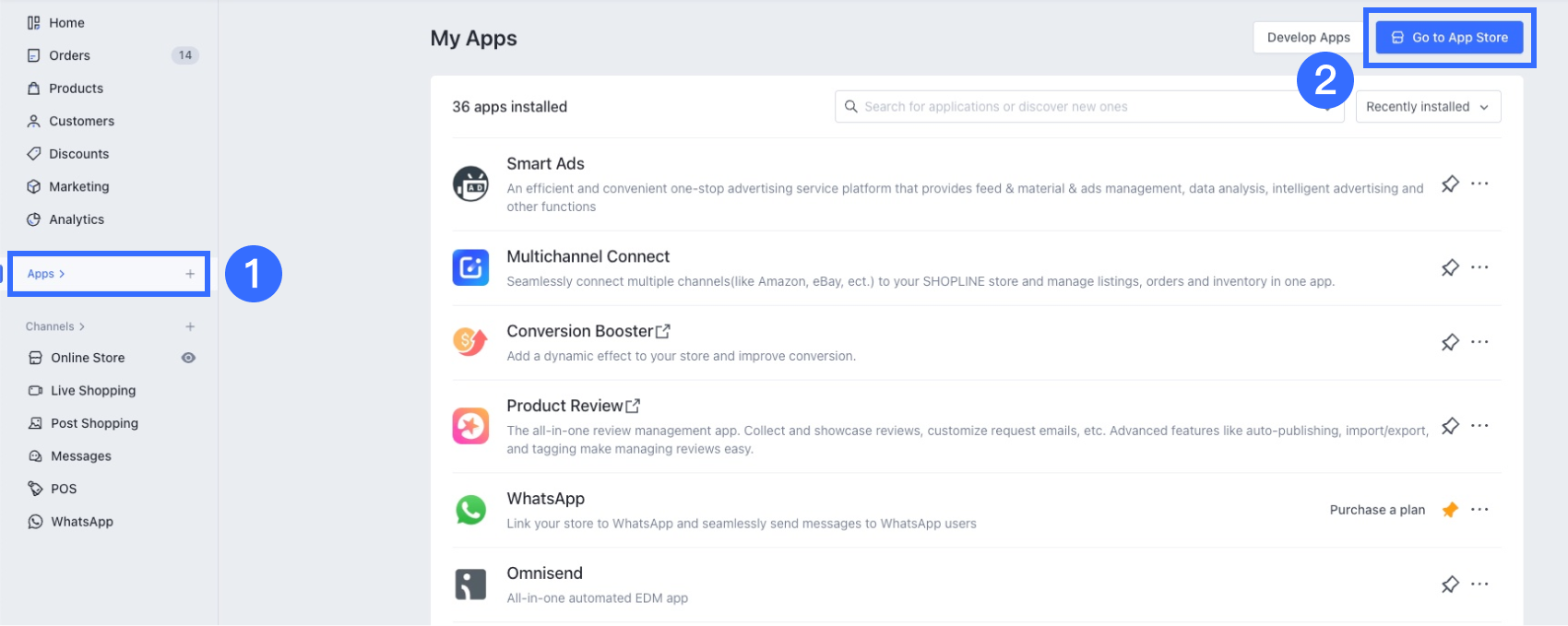Click the Purchase a plan link

1377,510
